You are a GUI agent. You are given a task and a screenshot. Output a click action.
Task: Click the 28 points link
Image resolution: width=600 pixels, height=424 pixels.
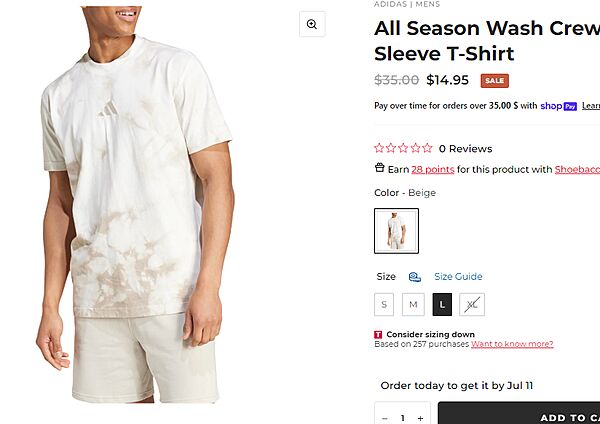[432, 170]
